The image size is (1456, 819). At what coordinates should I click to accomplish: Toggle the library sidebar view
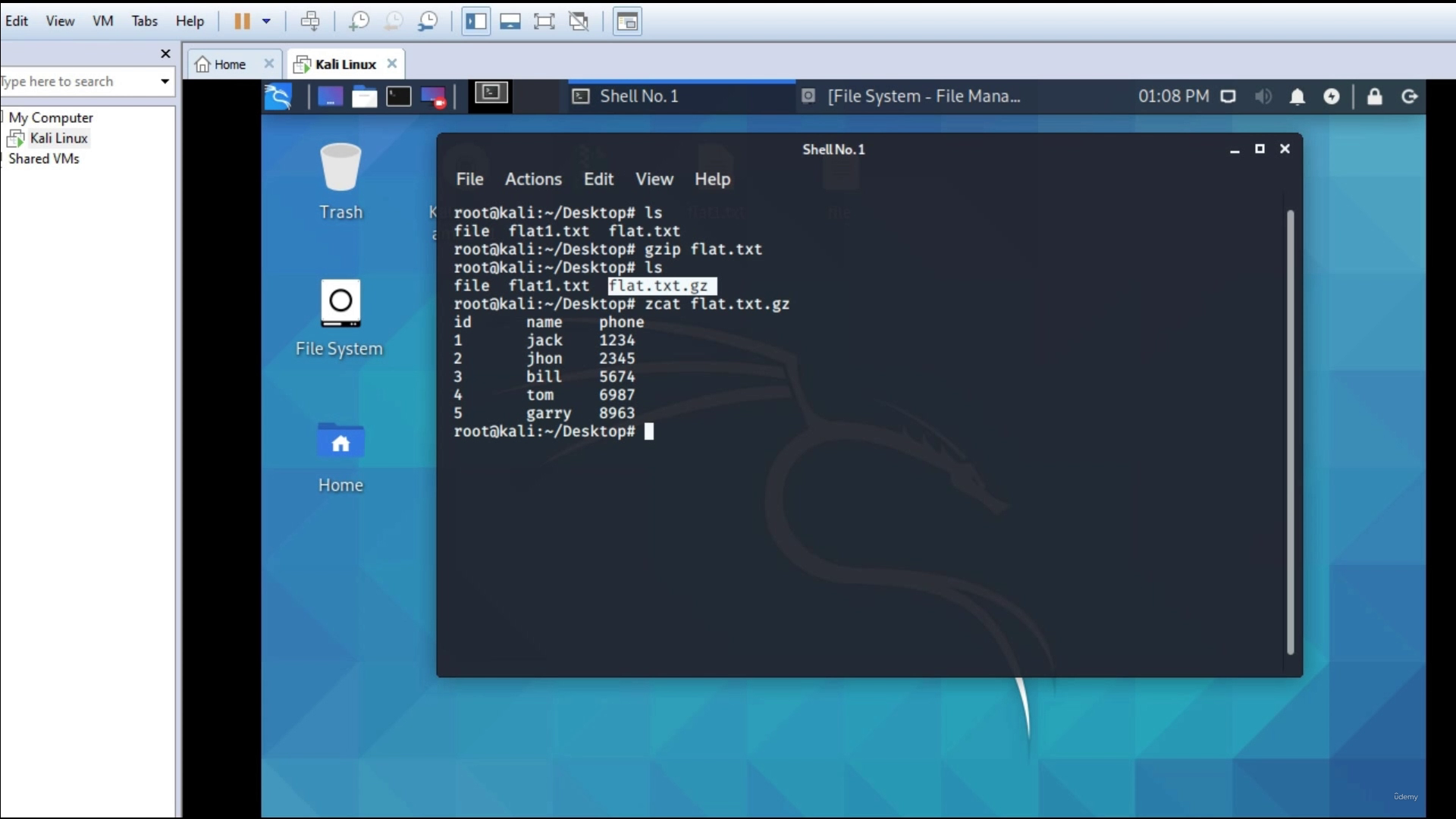[476, 20]
